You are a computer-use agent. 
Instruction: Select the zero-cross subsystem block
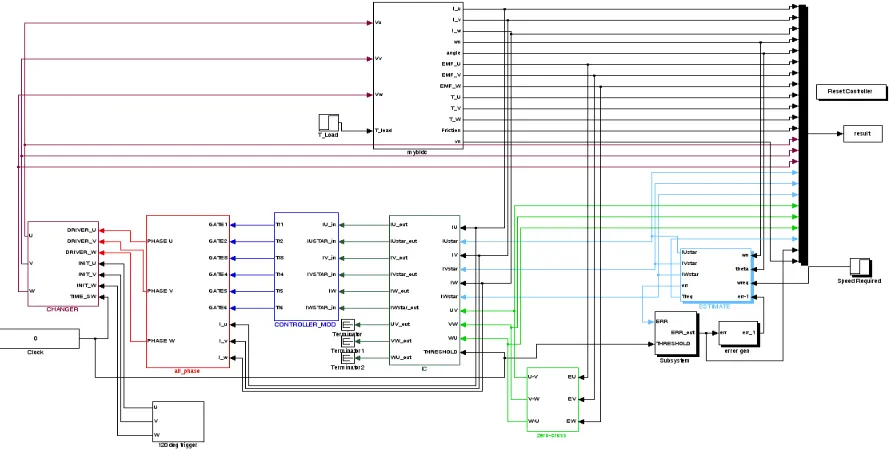coord(552,399)
